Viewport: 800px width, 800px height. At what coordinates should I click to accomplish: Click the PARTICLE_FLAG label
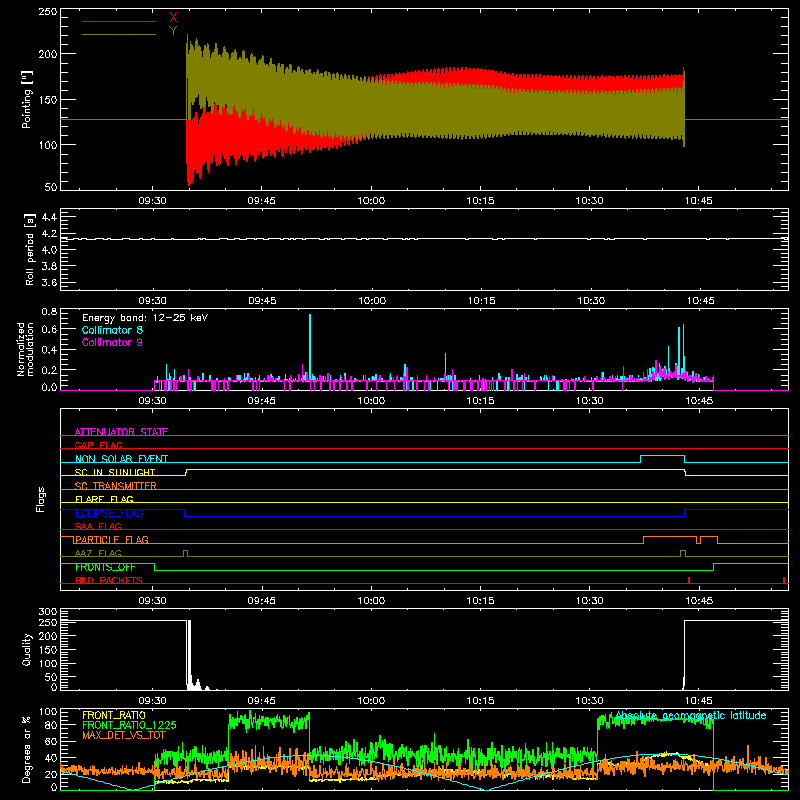(112, 539)
